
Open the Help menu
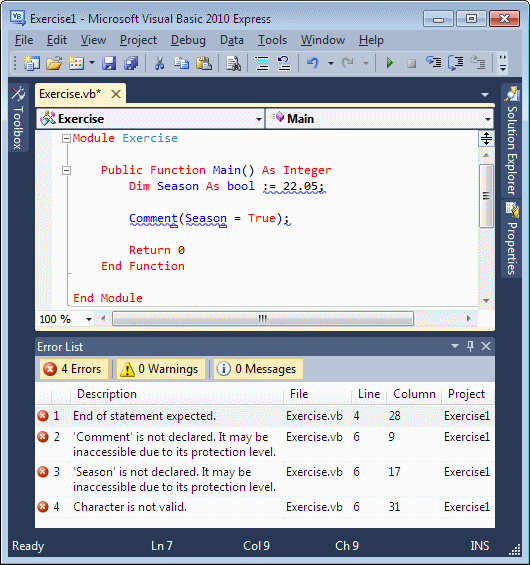pyautogui.click(x=371, y=40)
